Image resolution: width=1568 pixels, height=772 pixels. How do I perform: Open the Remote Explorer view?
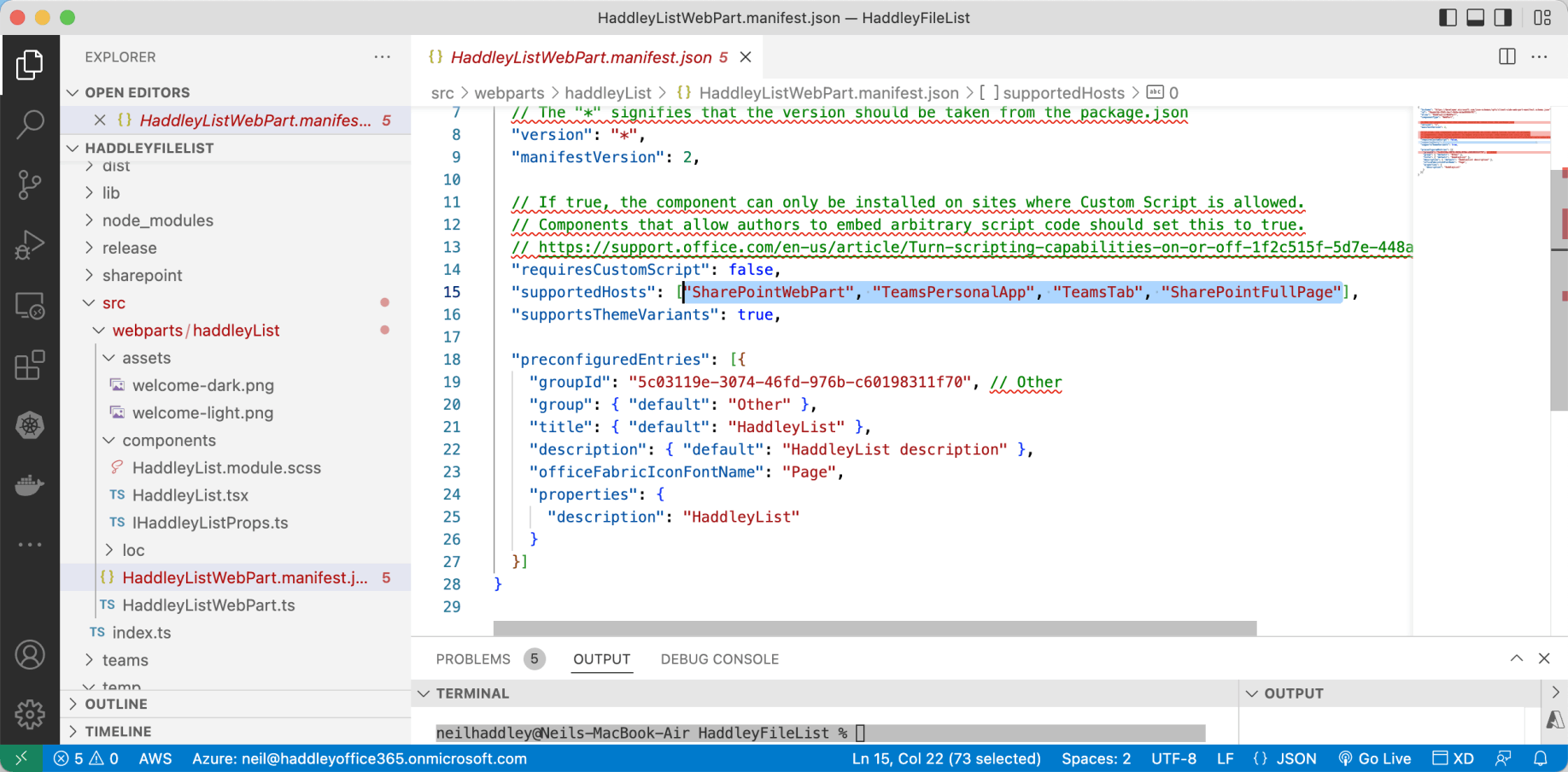tap(30, 306)
